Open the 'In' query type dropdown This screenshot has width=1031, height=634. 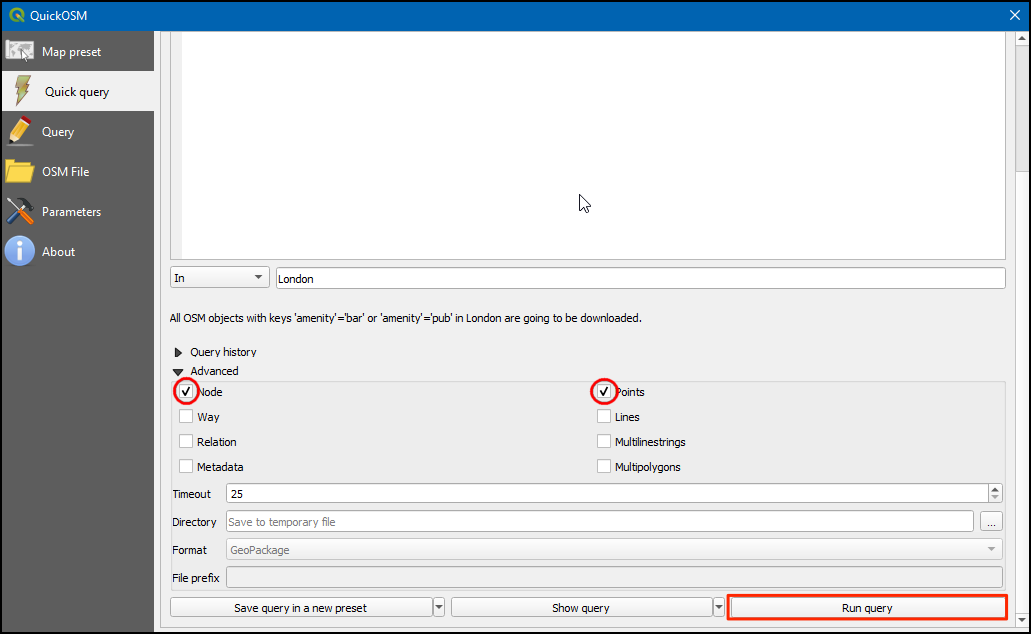[219, 278]
